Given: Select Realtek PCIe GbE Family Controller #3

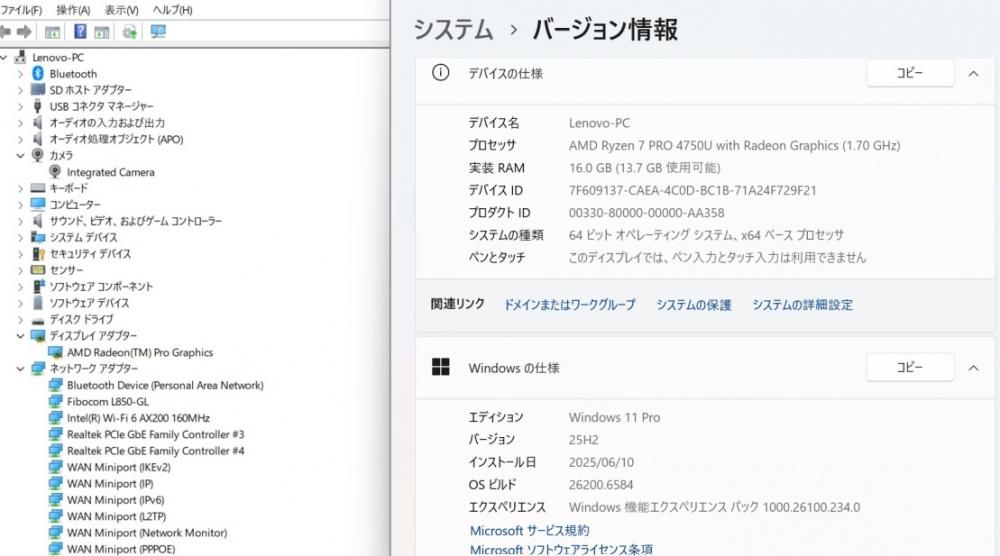Looking at the screenshot, I should [x=156, y=434].
